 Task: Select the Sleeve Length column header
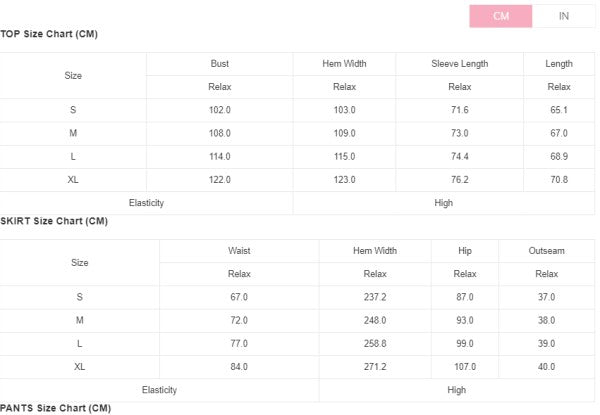[459, 64]
